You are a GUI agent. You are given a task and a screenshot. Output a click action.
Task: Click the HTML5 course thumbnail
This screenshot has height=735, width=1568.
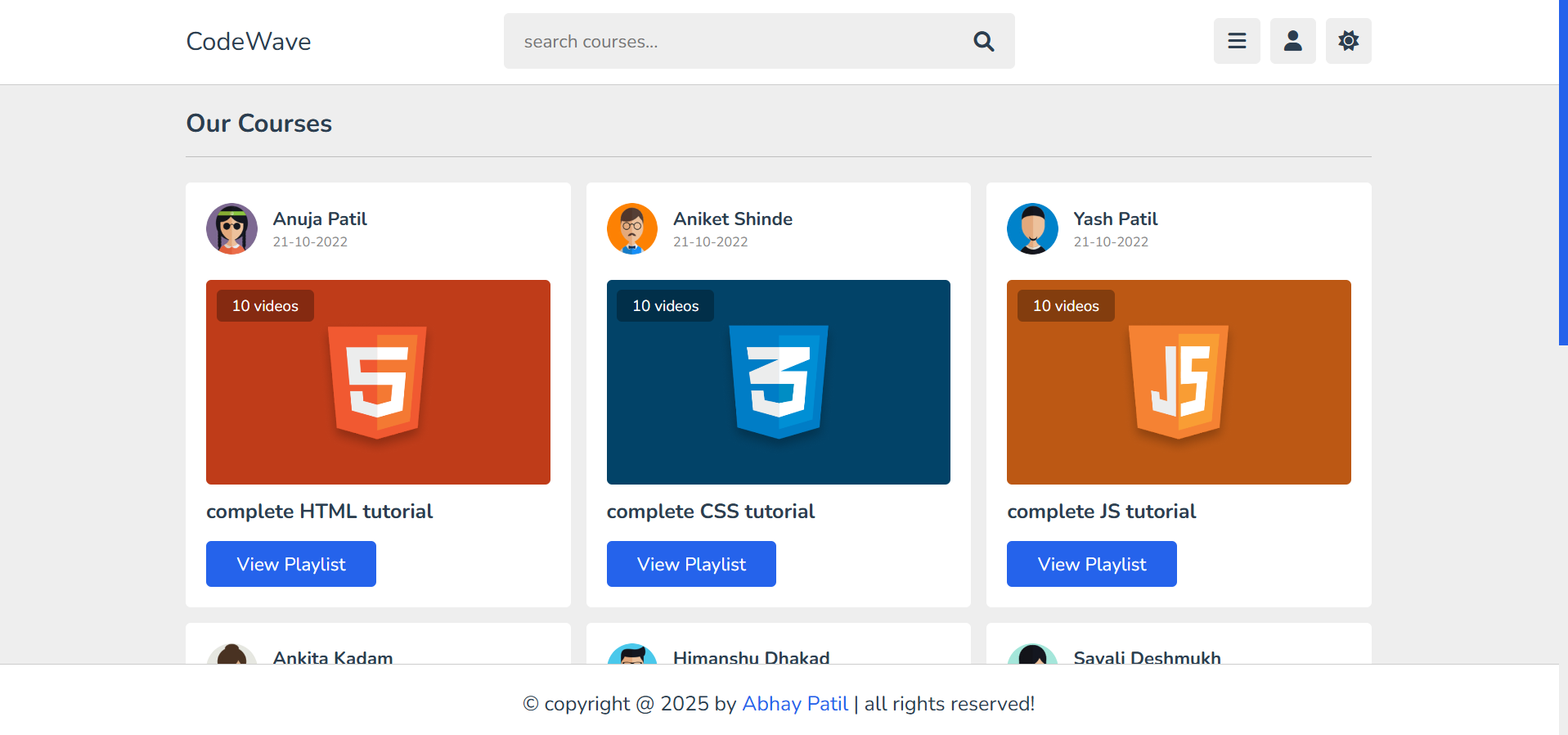pyautogui.click(x=378, y=382)
